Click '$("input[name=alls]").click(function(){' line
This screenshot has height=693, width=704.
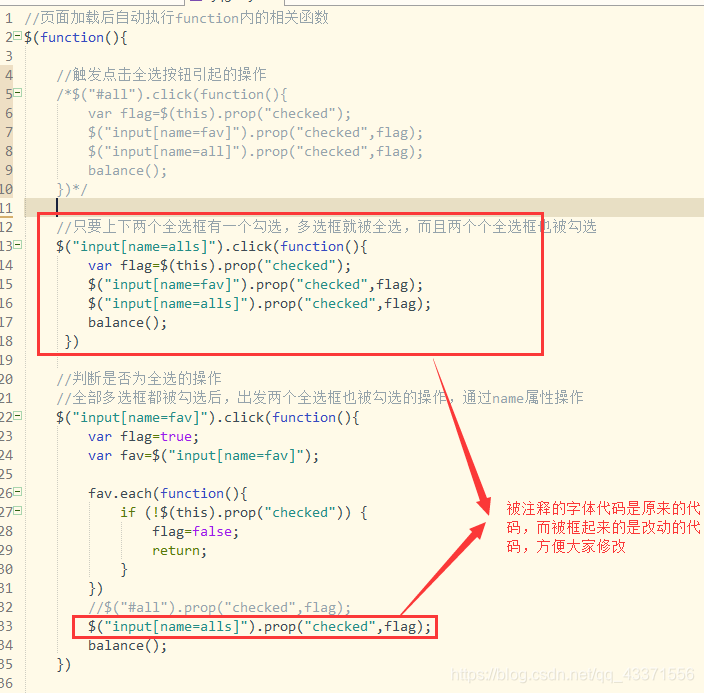[211, 247]
